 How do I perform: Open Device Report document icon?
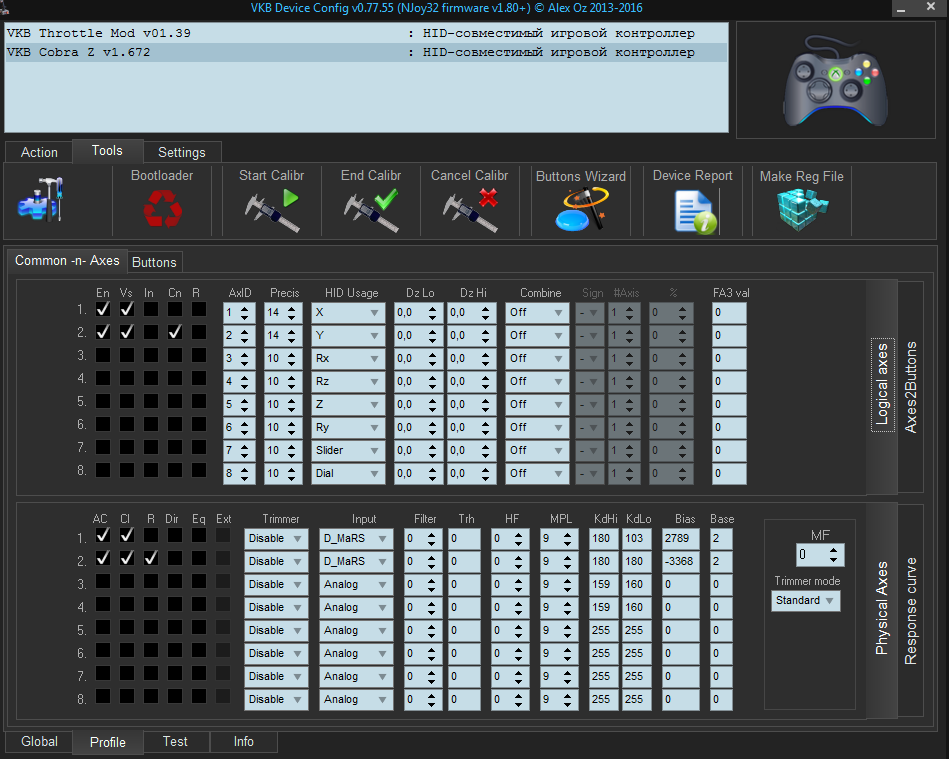[x=695, y=212]
